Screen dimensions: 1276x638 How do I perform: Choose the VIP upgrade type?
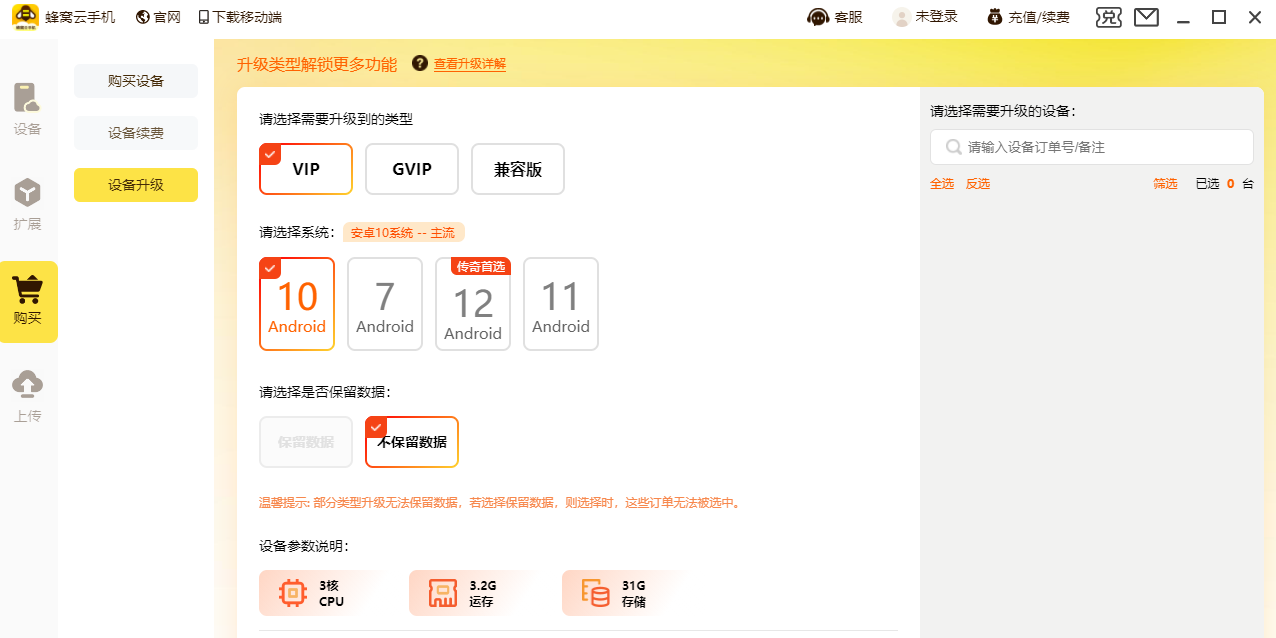(x=306, y=169)
